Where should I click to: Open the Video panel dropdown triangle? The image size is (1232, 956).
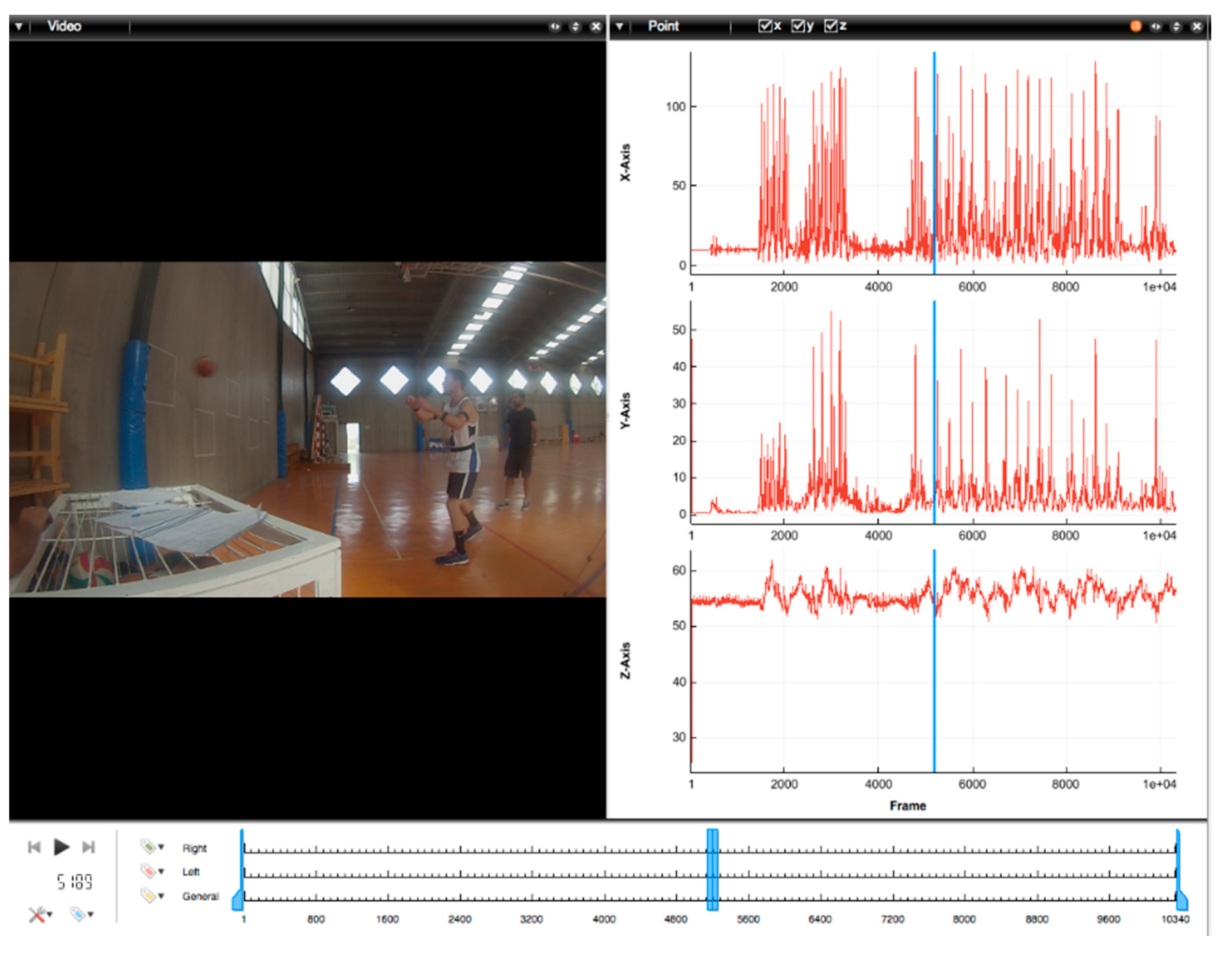[x=19, y=26]
